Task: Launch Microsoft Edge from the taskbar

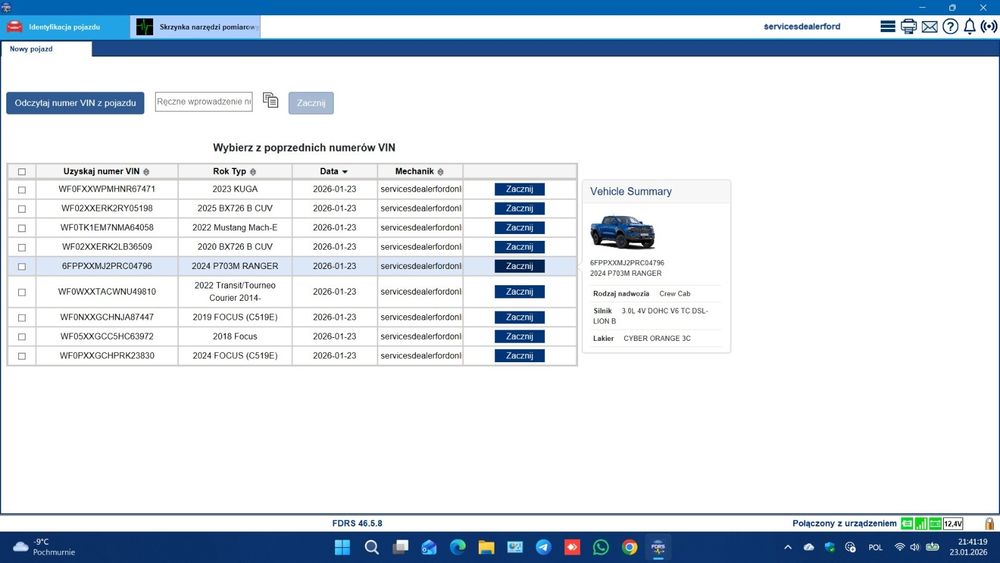Action: [x=457, y=547]
